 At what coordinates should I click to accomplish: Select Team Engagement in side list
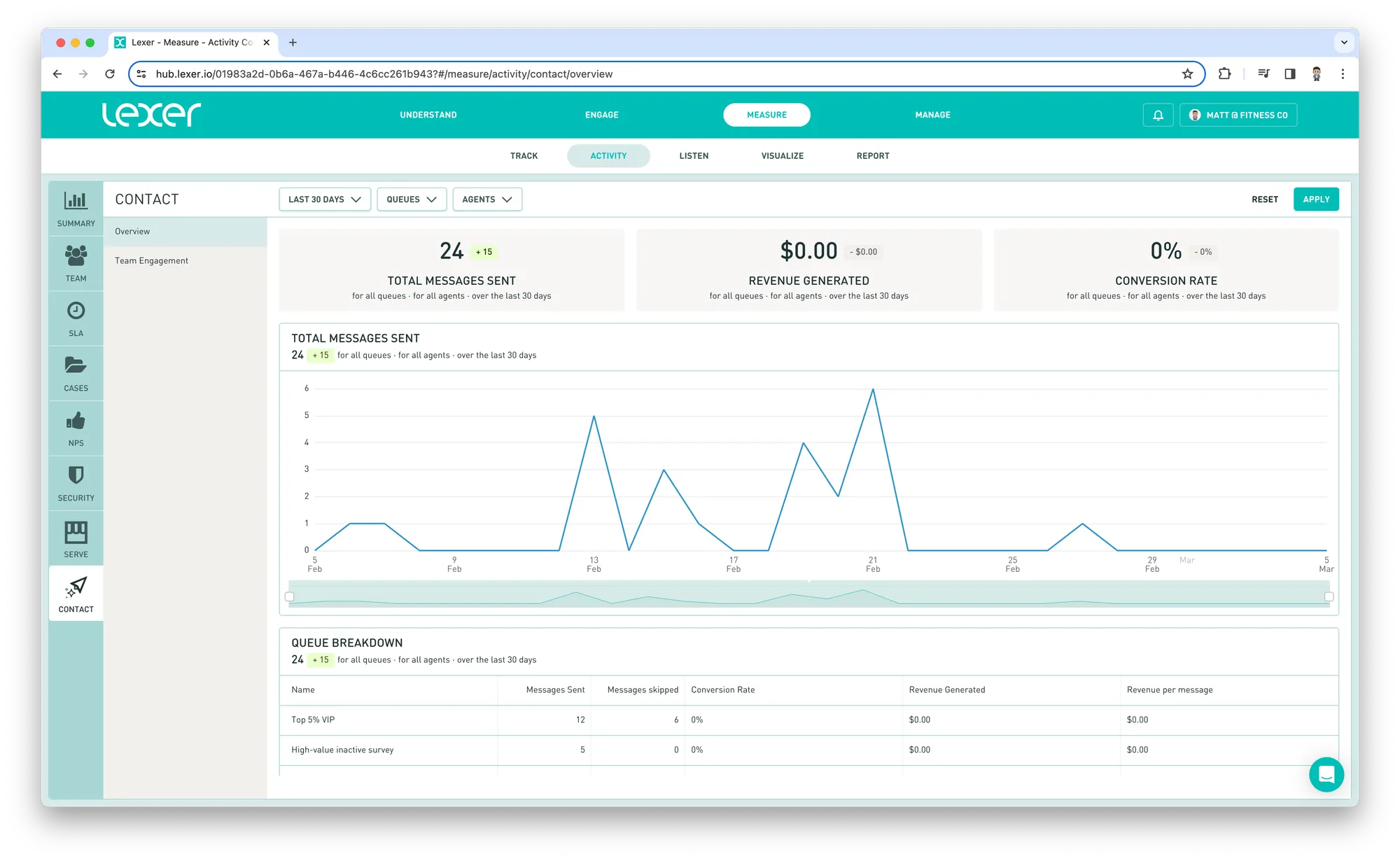pyautogui.click(x=151, y=260)
